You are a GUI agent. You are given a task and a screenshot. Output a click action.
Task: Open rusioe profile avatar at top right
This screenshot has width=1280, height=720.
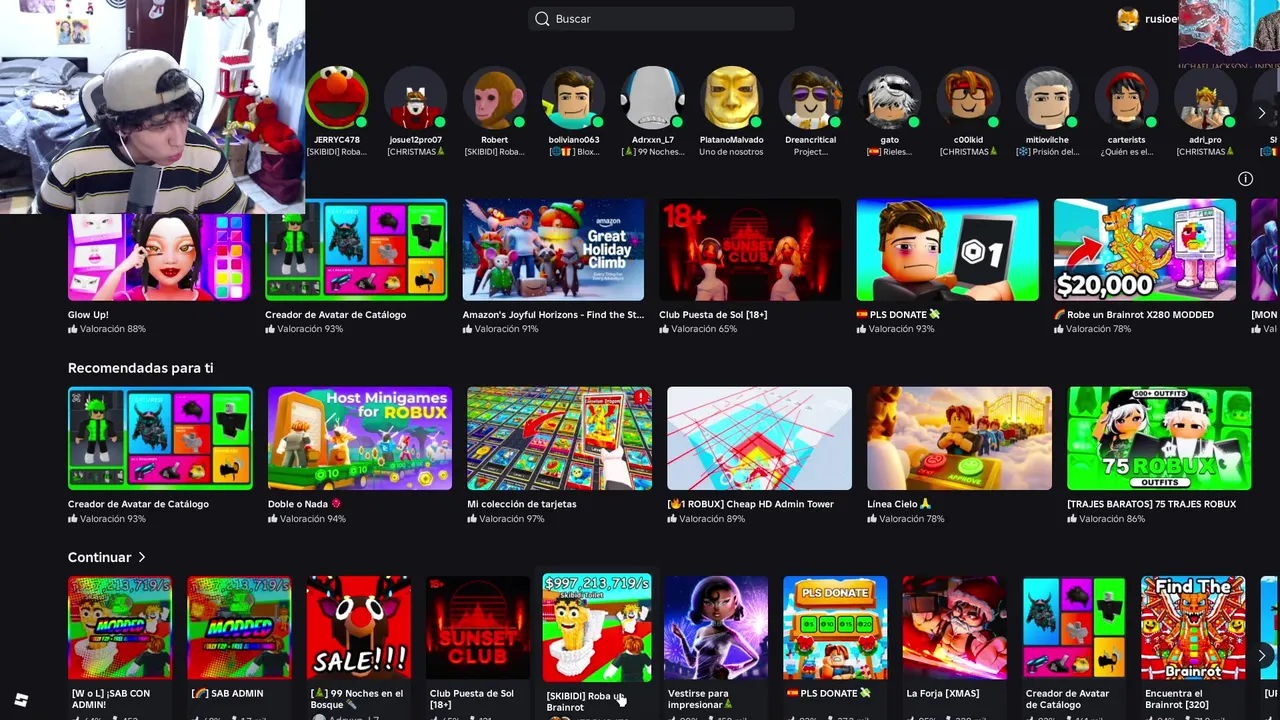(1128, 19)
